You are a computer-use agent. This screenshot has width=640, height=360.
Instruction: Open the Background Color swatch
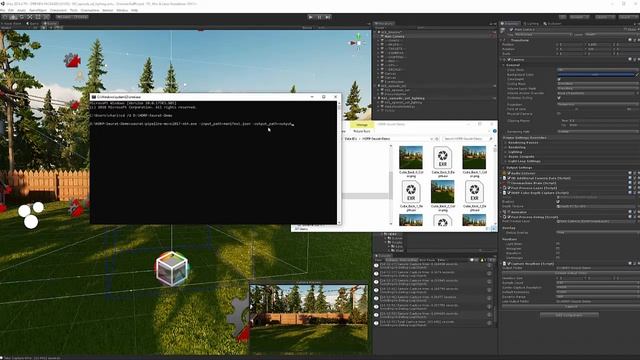[x=596, y=75]
